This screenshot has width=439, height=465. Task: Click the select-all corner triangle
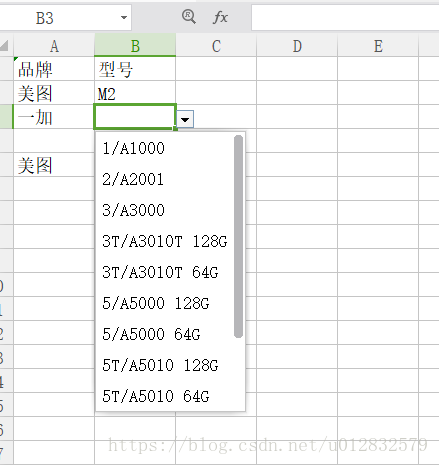click(5, 45)
